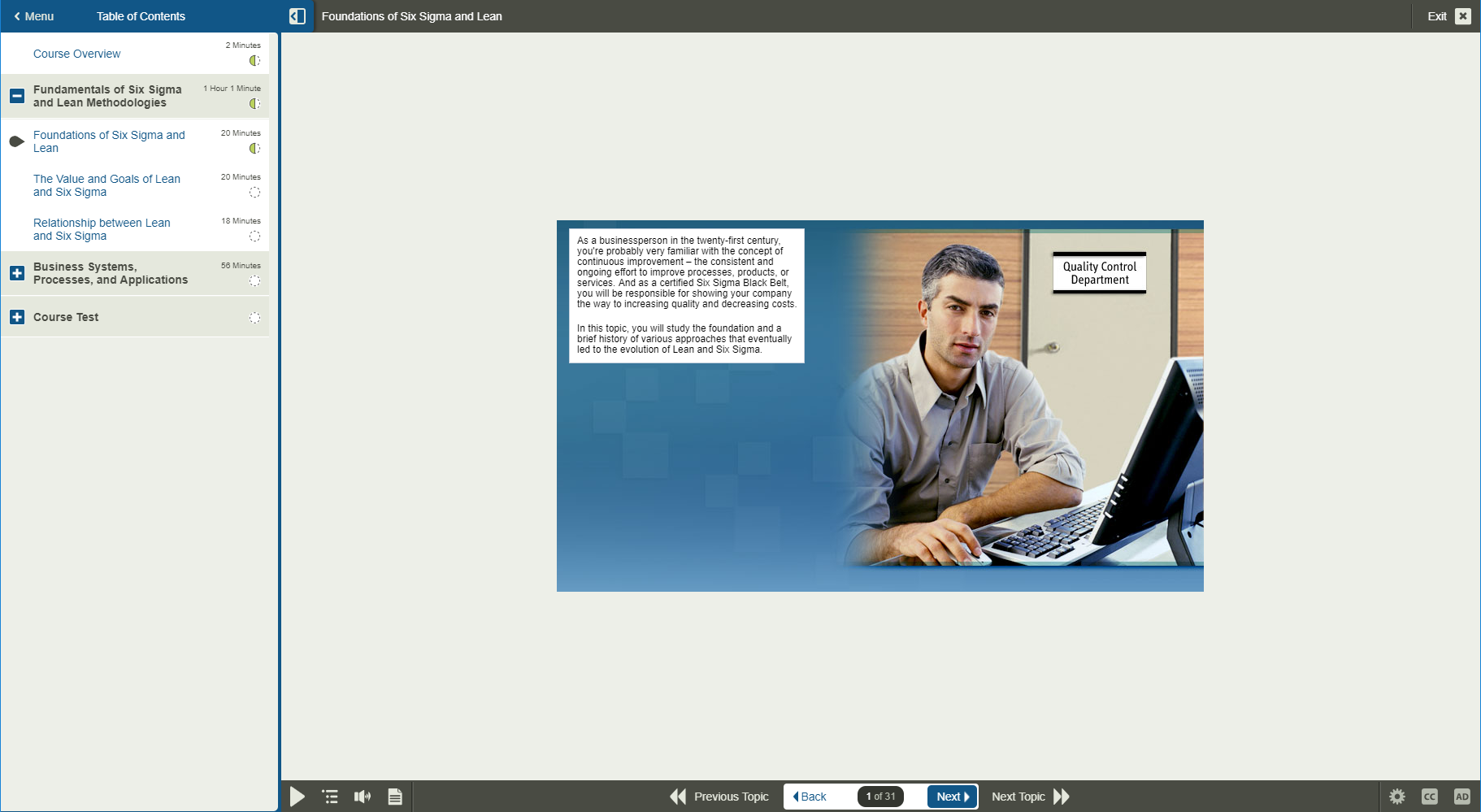This screenshot has width=1481, height=812.
Task: Expand the Course Test section
Action: (17, 317)
